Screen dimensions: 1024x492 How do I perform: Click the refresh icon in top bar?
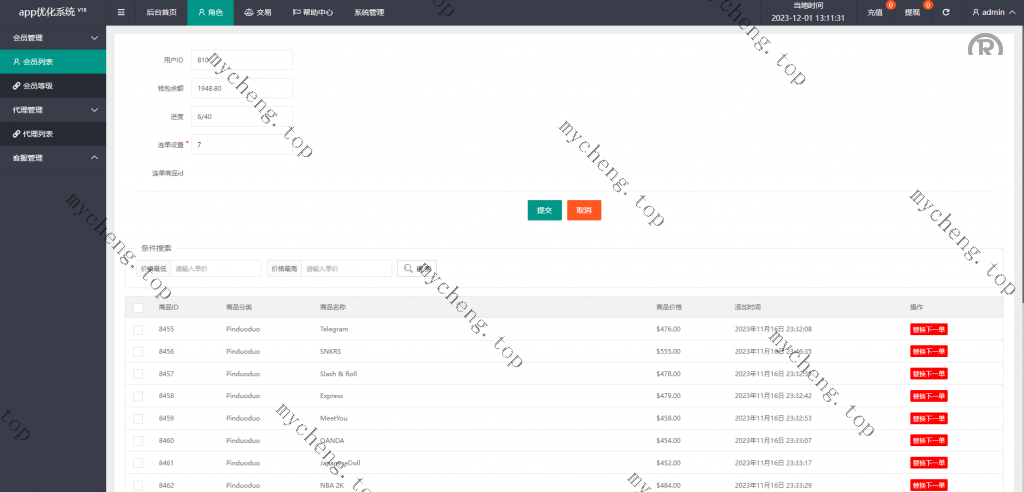(946, 13)
